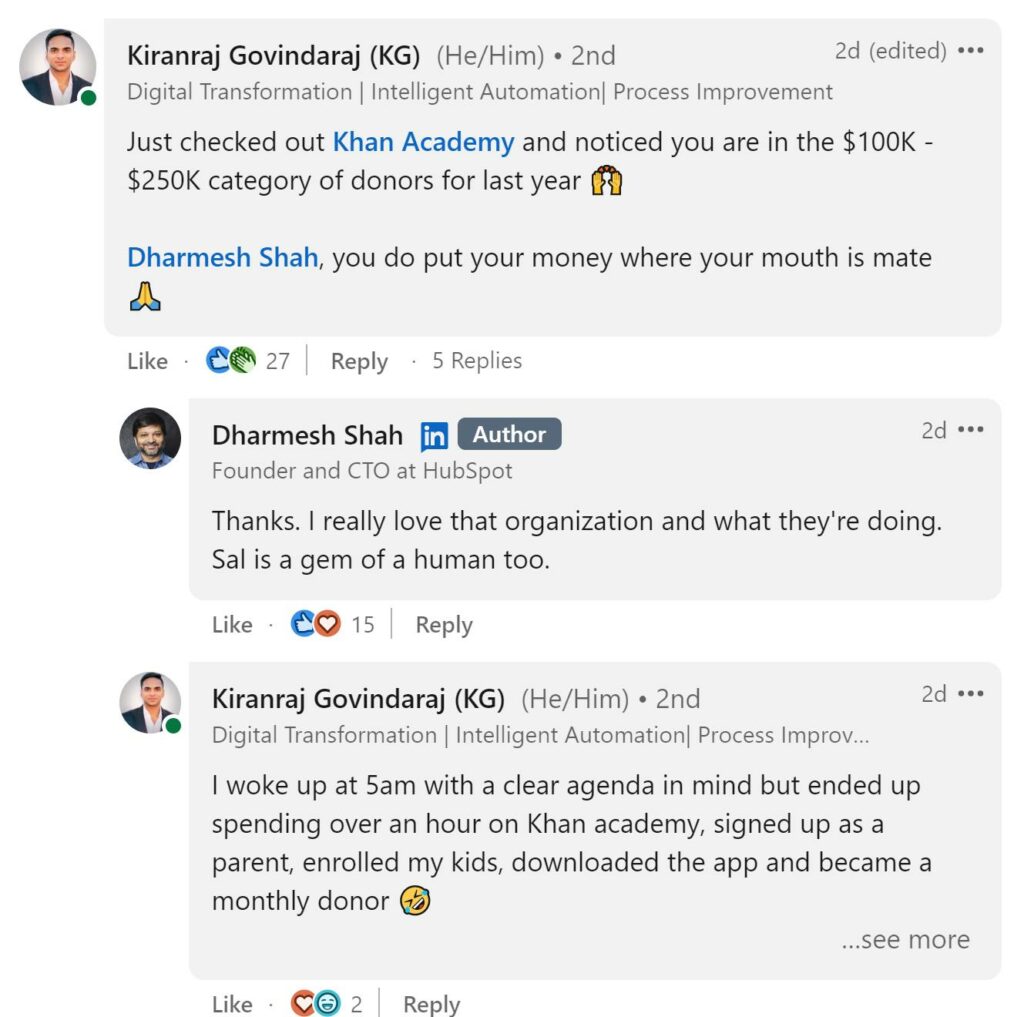Viewport: 1024px width, 1017px height.
Task: Open the Khan Academy link
Action: 426,142
